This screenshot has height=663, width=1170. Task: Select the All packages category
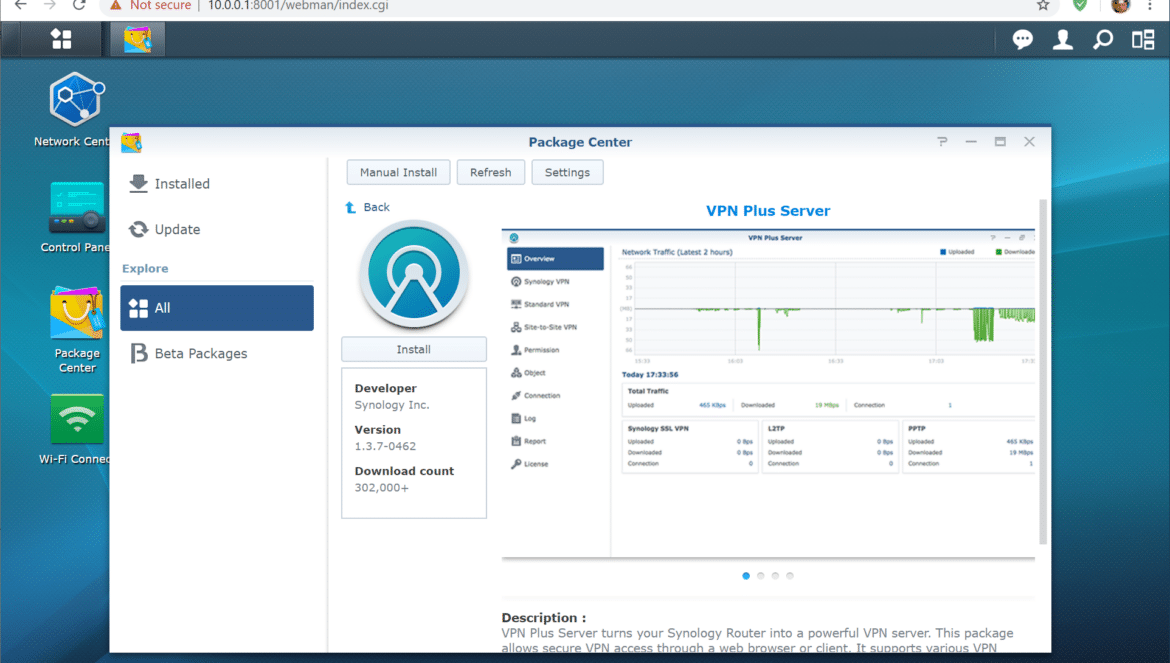point(217,308)
